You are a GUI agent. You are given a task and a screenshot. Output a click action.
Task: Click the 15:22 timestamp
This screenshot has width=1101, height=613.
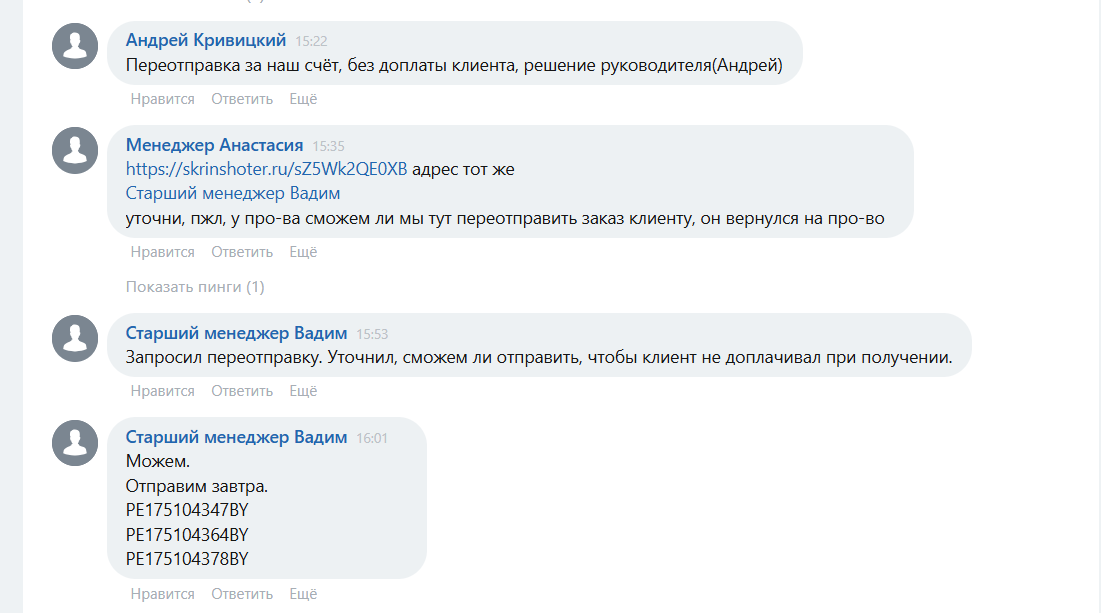point(311,41)
